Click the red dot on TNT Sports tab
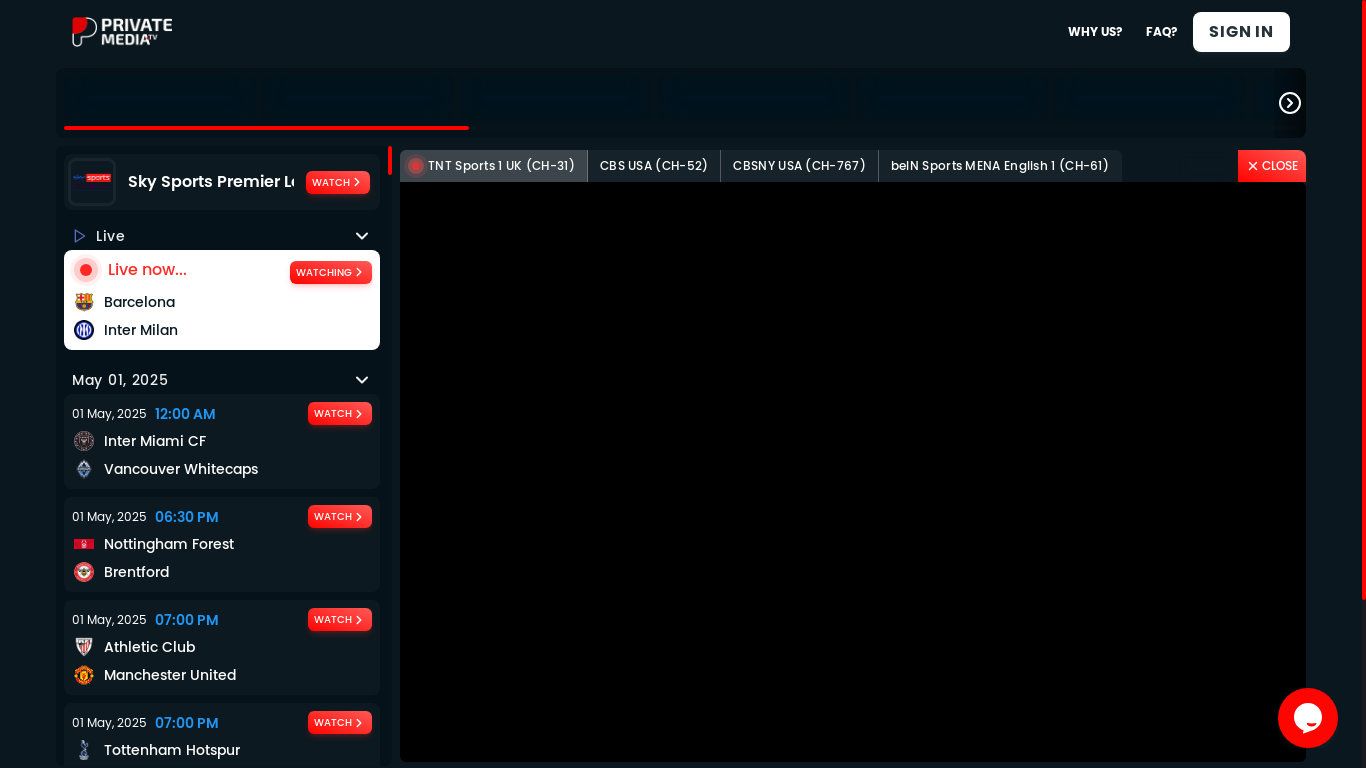1366x768 pixels. (416, 166)
